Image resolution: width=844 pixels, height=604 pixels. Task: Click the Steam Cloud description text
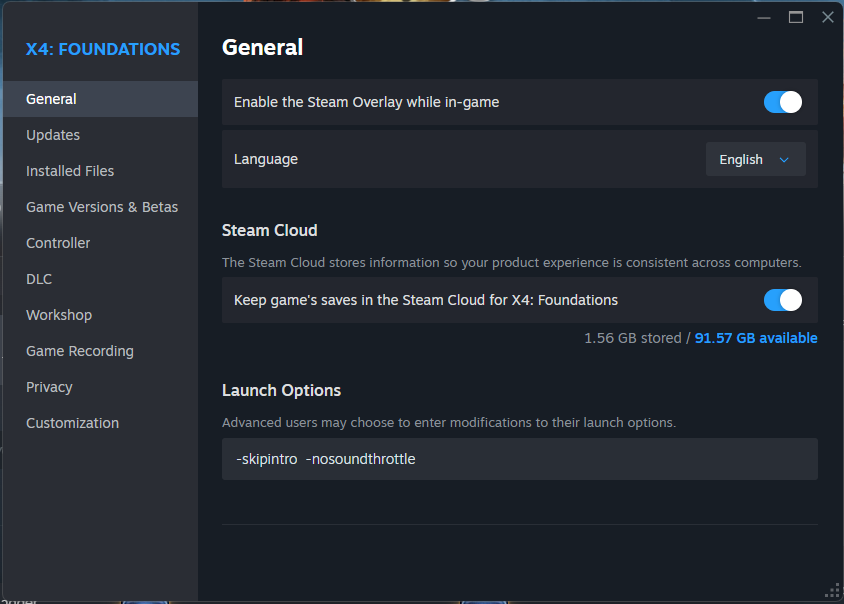coord(511,263)
